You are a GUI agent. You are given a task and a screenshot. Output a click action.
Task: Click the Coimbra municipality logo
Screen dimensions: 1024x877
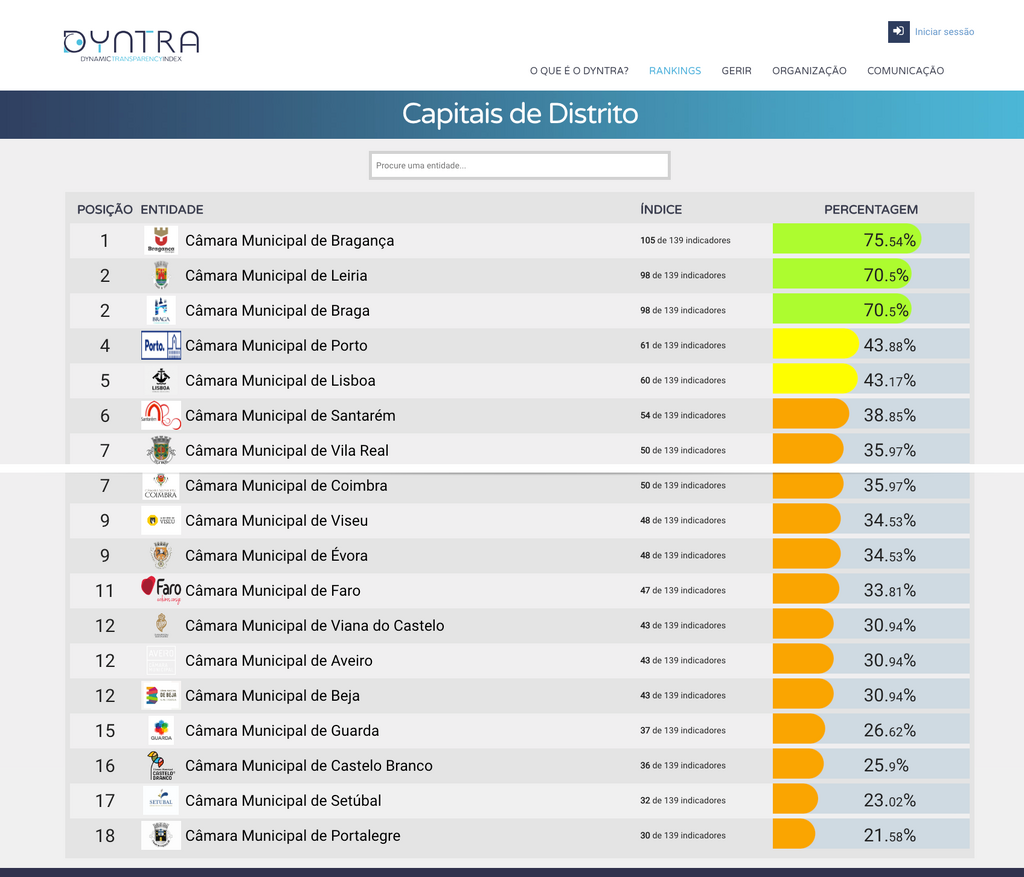[161, 486]
